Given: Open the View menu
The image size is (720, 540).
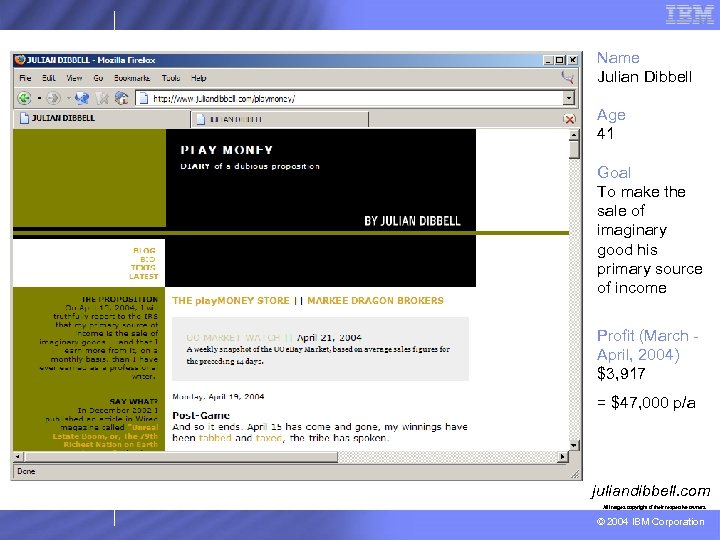Looking at the screenshot, I should 74,78.
